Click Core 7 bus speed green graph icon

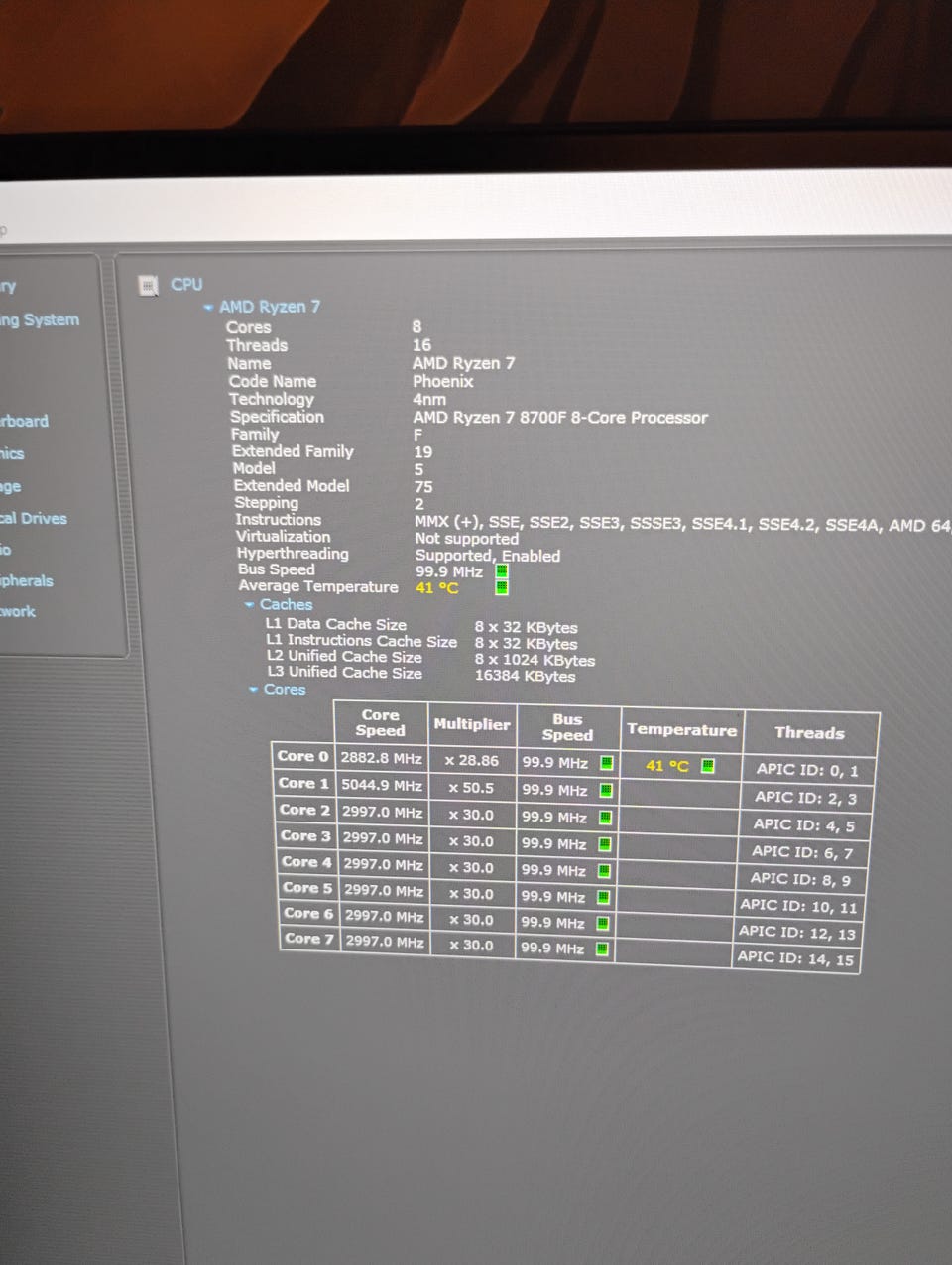[x=601, y=949]
